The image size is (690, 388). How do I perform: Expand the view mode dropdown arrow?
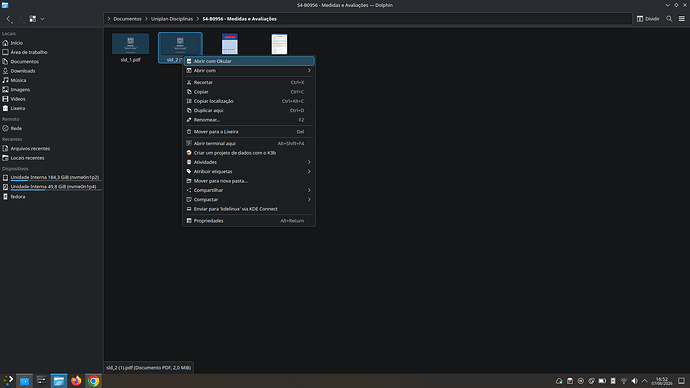click(42, 19)
